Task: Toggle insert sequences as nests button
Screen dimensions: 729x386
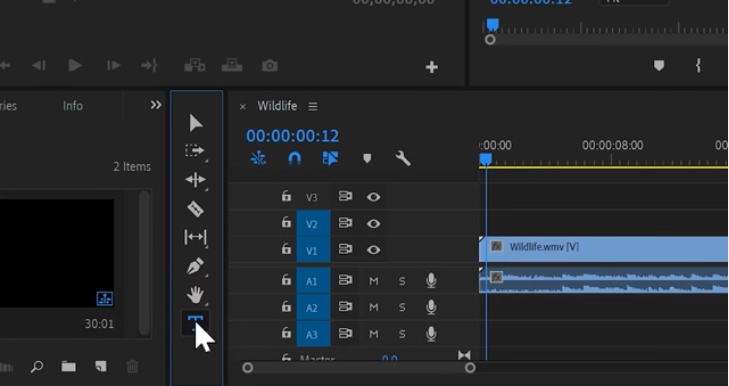Action: click(x=258, y=159)
